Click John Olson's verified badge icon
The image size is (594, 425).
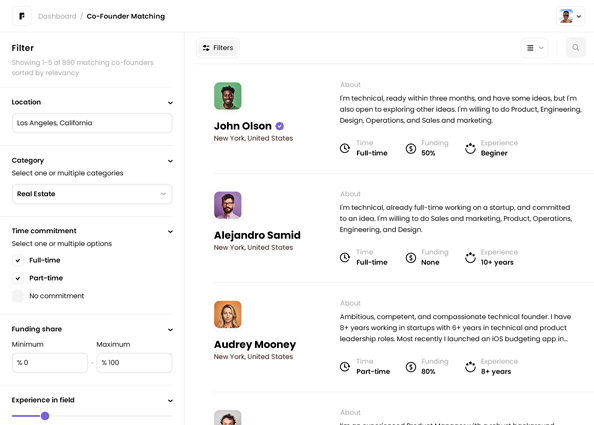click(280, 126)
